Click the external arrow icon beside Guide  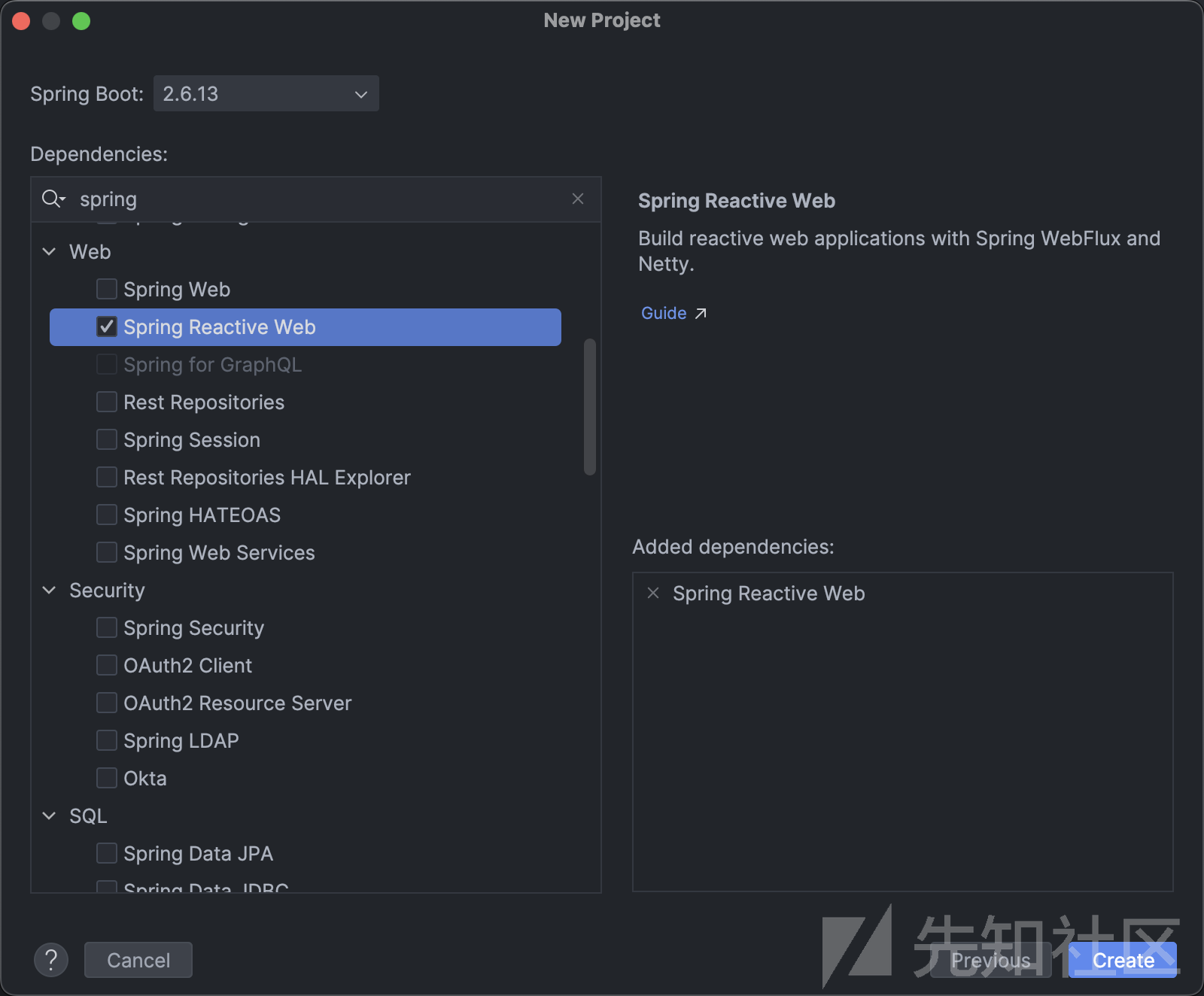(x=701, y=313)
